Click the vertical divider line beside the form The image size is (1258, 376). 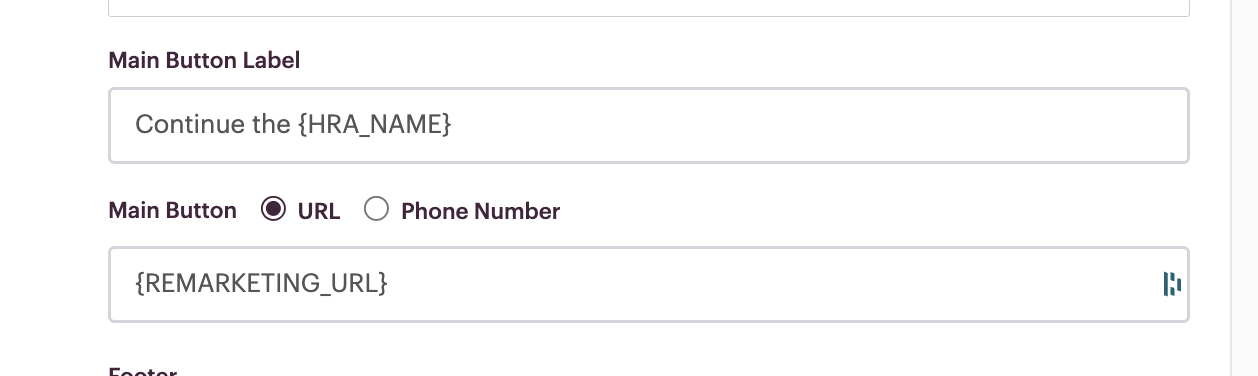1231,188
